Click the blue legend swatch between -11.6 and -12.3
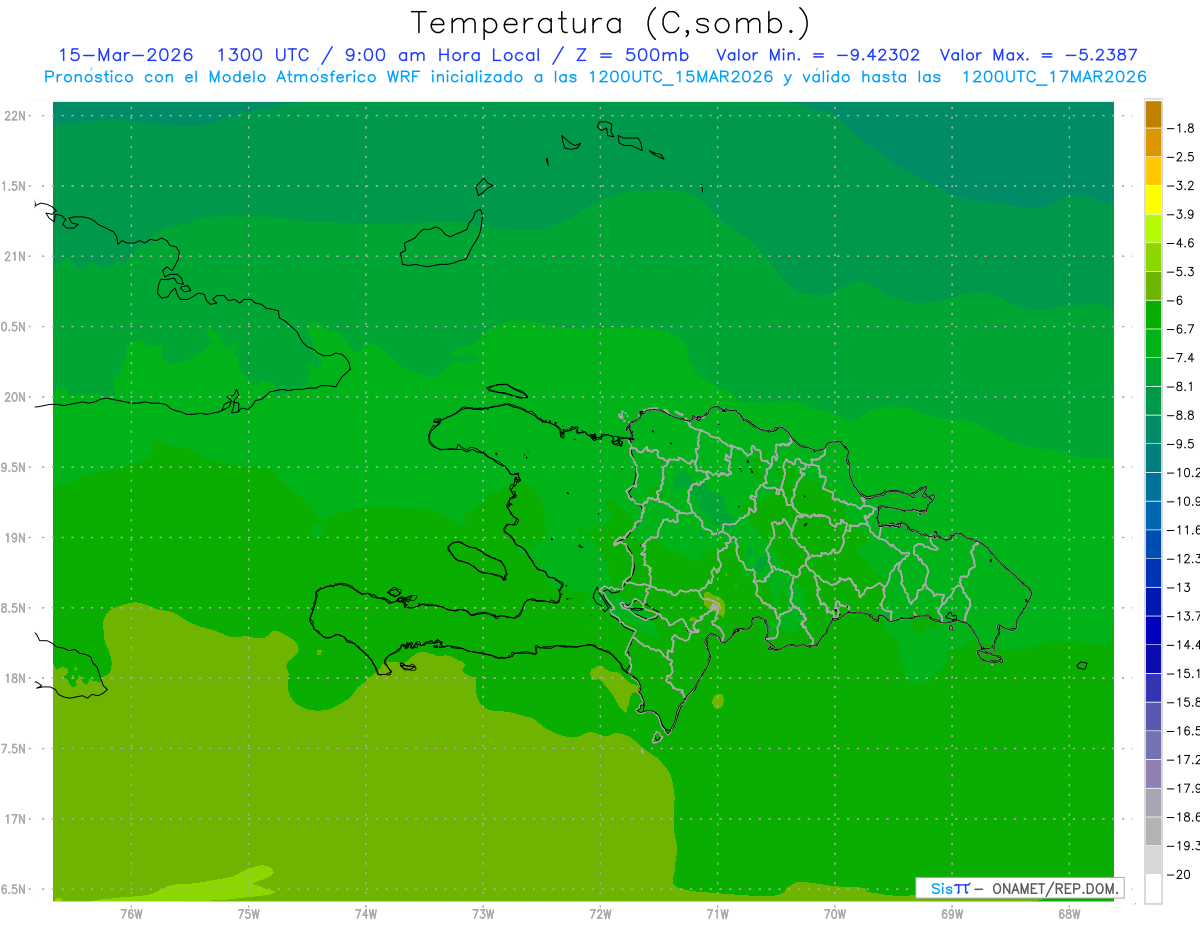 point(1153,544)
